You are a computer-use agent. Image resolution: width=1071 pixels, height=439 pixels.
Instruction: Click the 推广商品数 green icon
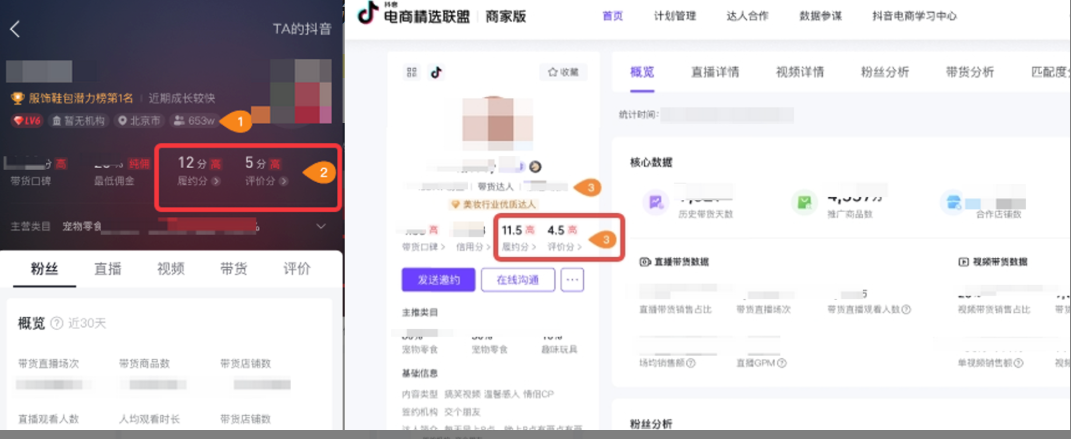coord(803,203)
